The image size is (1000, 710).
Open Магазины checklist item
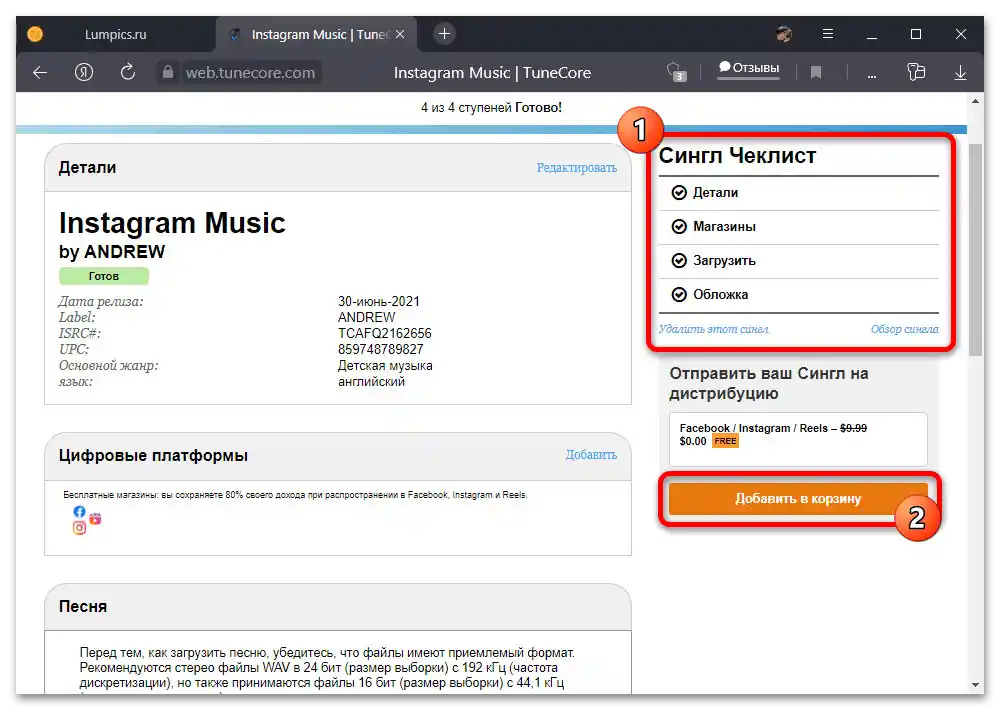tap(798, 226)
